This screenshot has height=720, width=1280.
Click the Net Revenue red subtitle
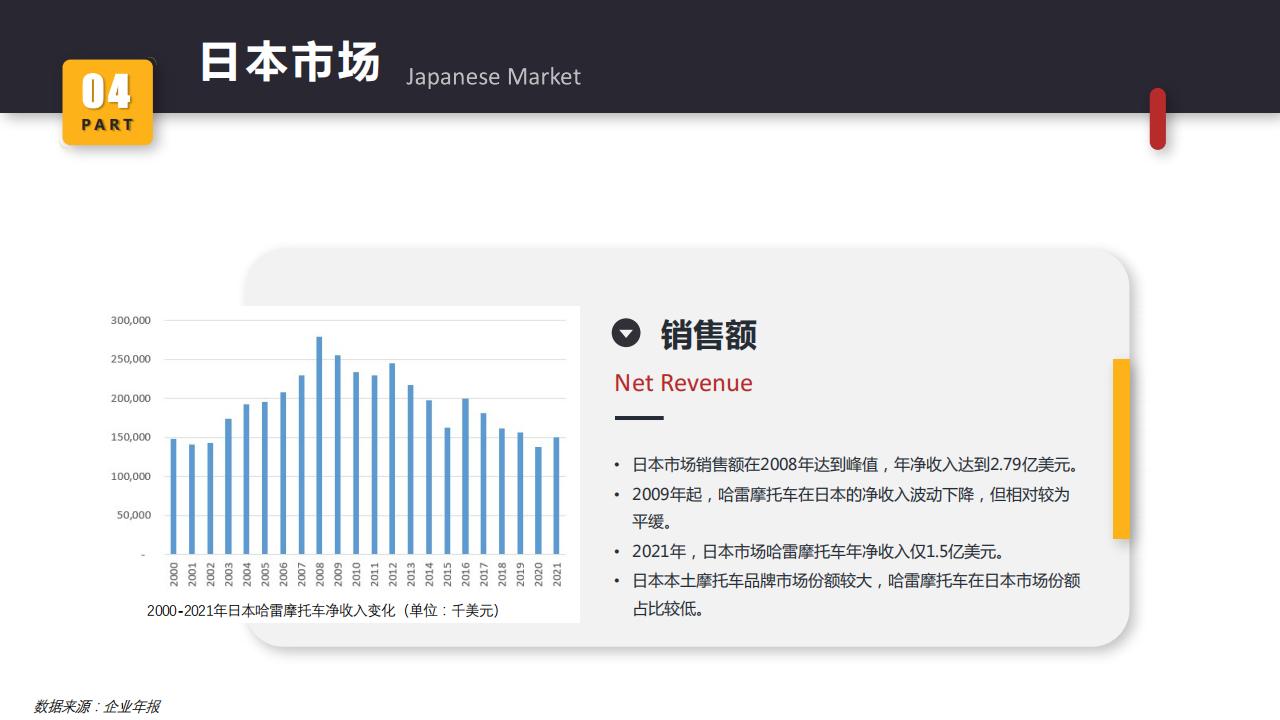tap(684, 383)
